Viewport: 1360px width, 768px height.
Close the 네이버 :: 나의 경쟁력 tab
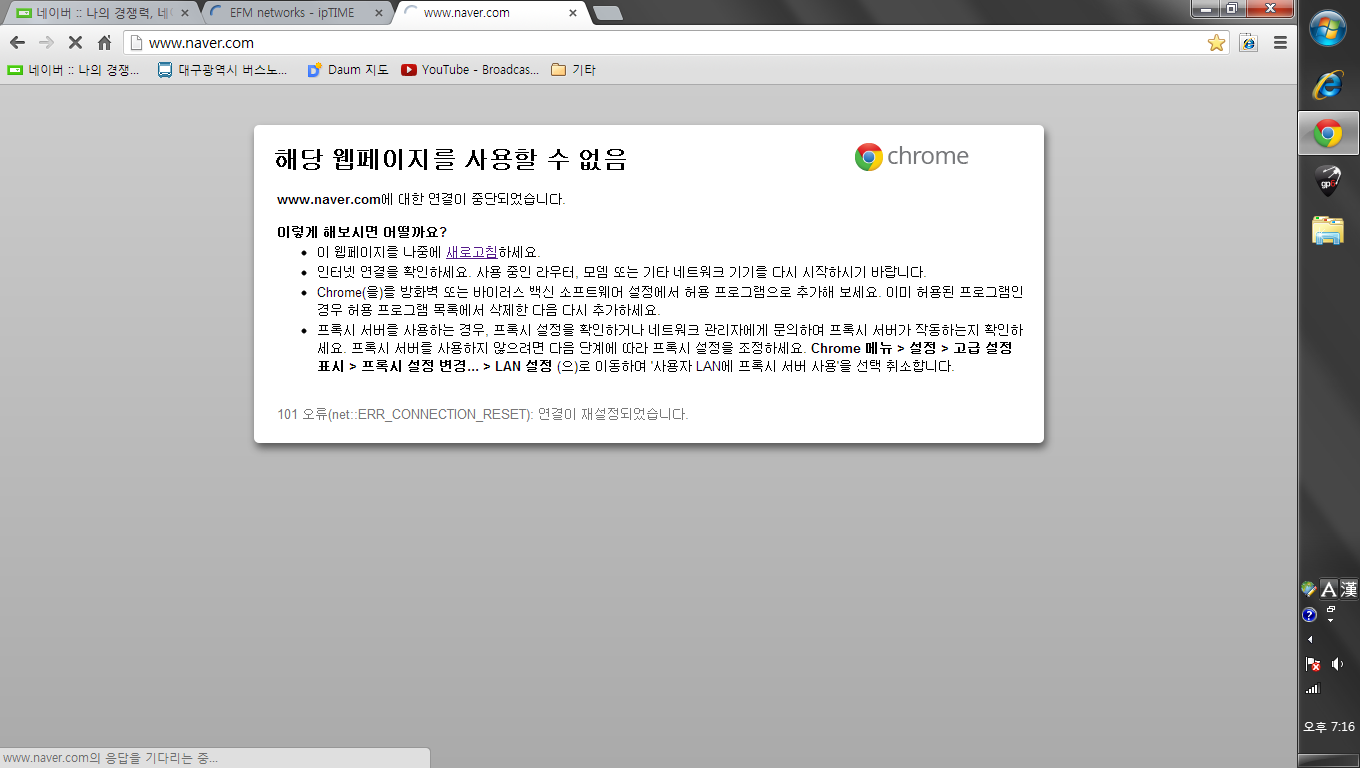point(184,13)
